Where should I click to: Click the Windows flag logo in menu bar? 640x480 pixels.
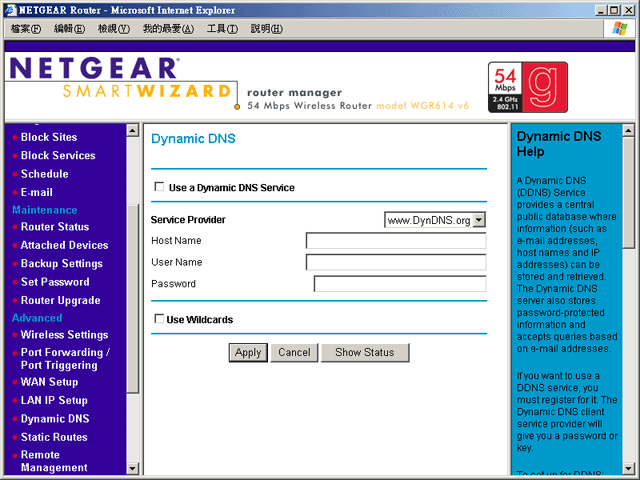[619, 28]
